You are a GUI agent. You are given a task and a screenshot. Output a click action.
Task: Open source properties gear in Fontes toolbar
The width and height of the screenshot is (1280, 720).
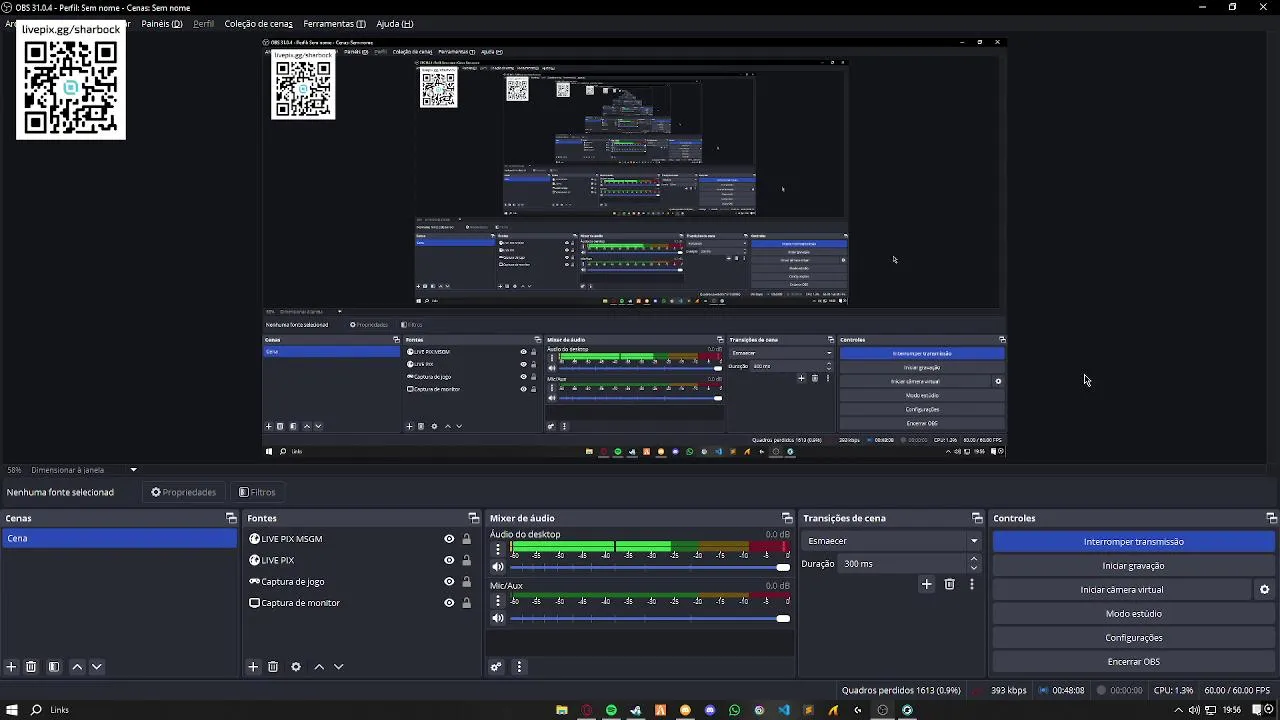296,667
